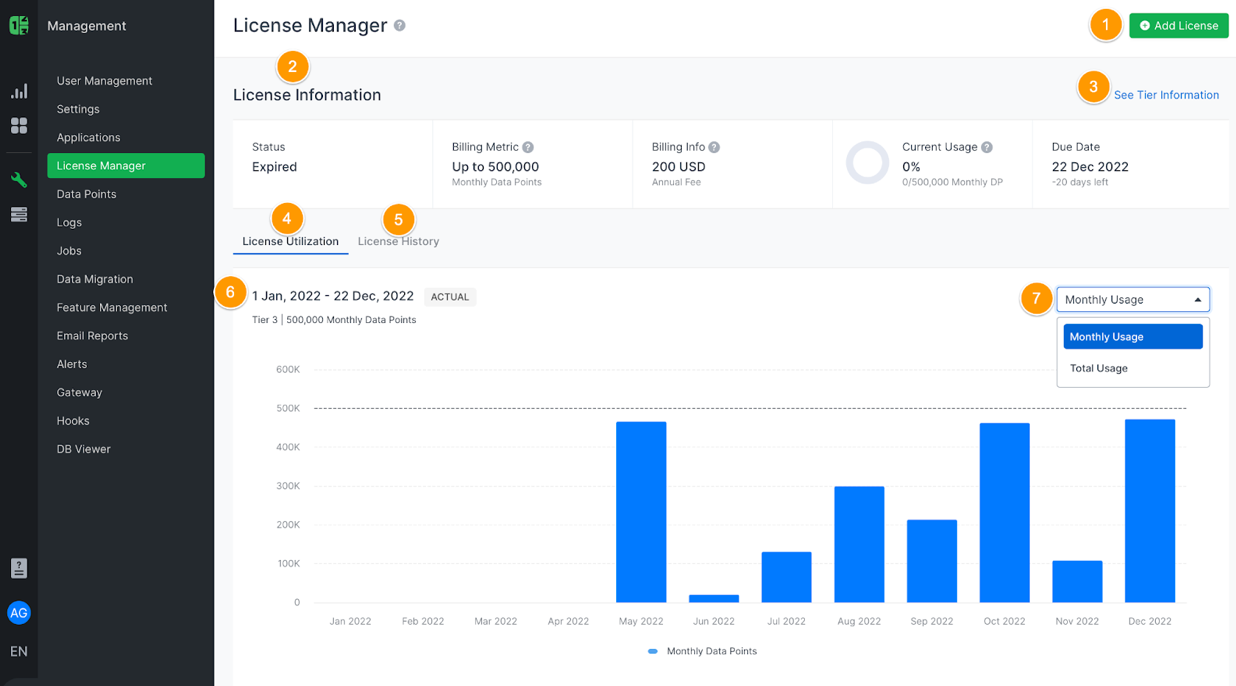
Task: Click the apps grid icon in sidebar
Action: tap(18, 125)
